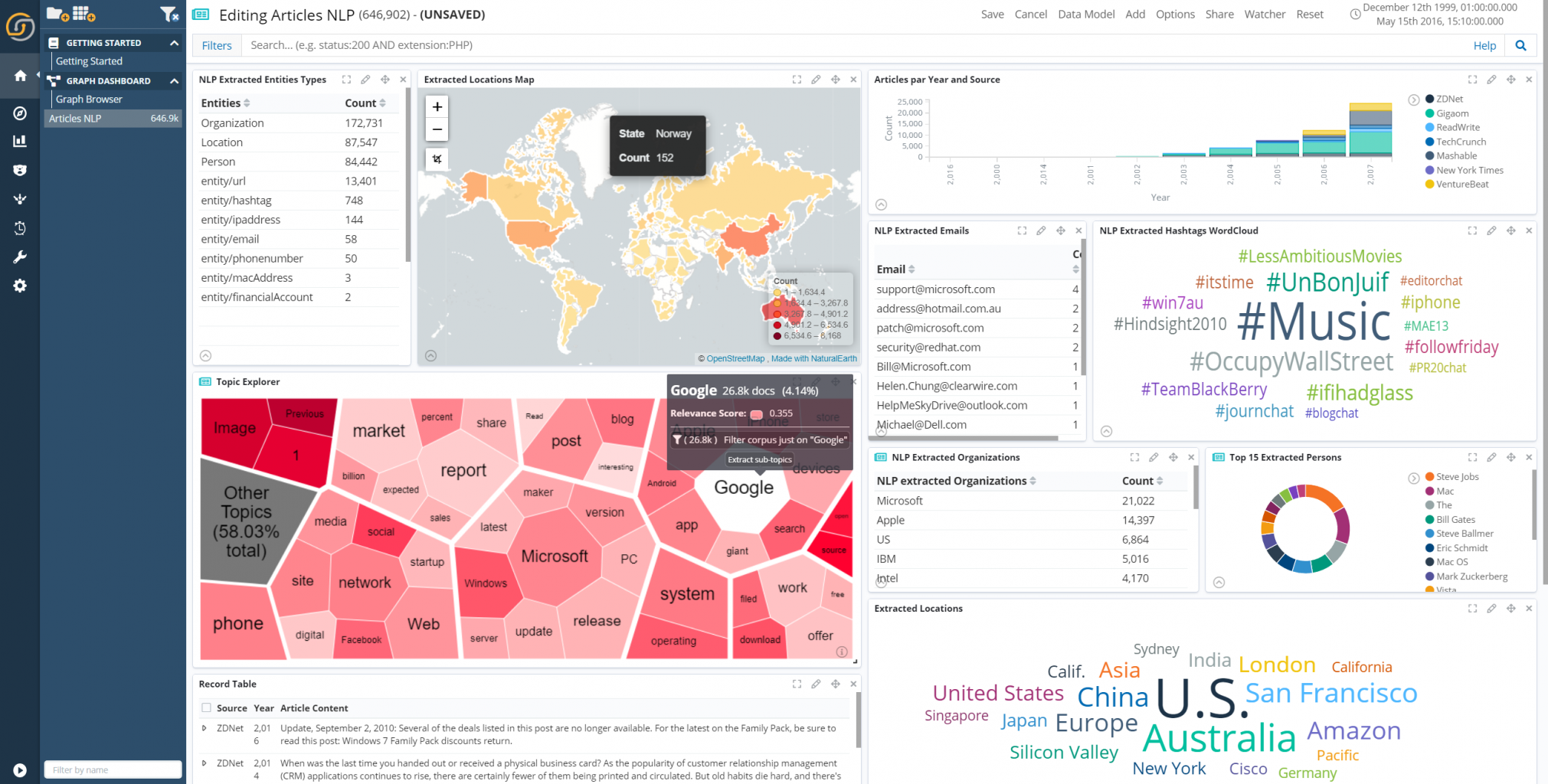Click Save in the top menu
Viewport: 1548px width, 784px height.
click(992, 15)
